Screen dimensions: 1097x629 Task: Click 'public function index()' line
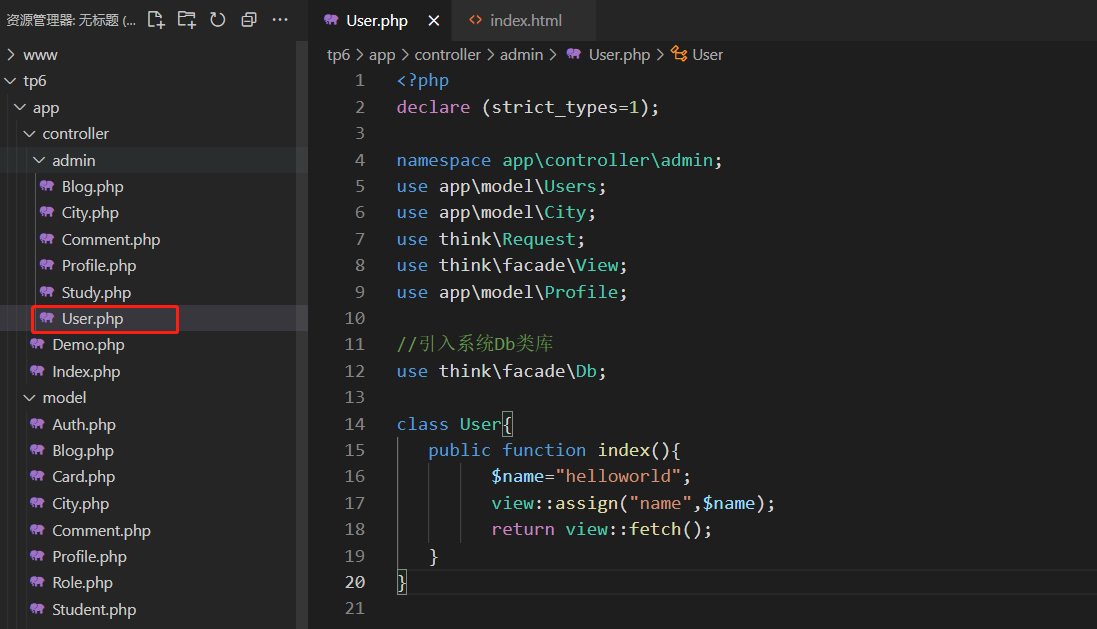tap(554, 451)
